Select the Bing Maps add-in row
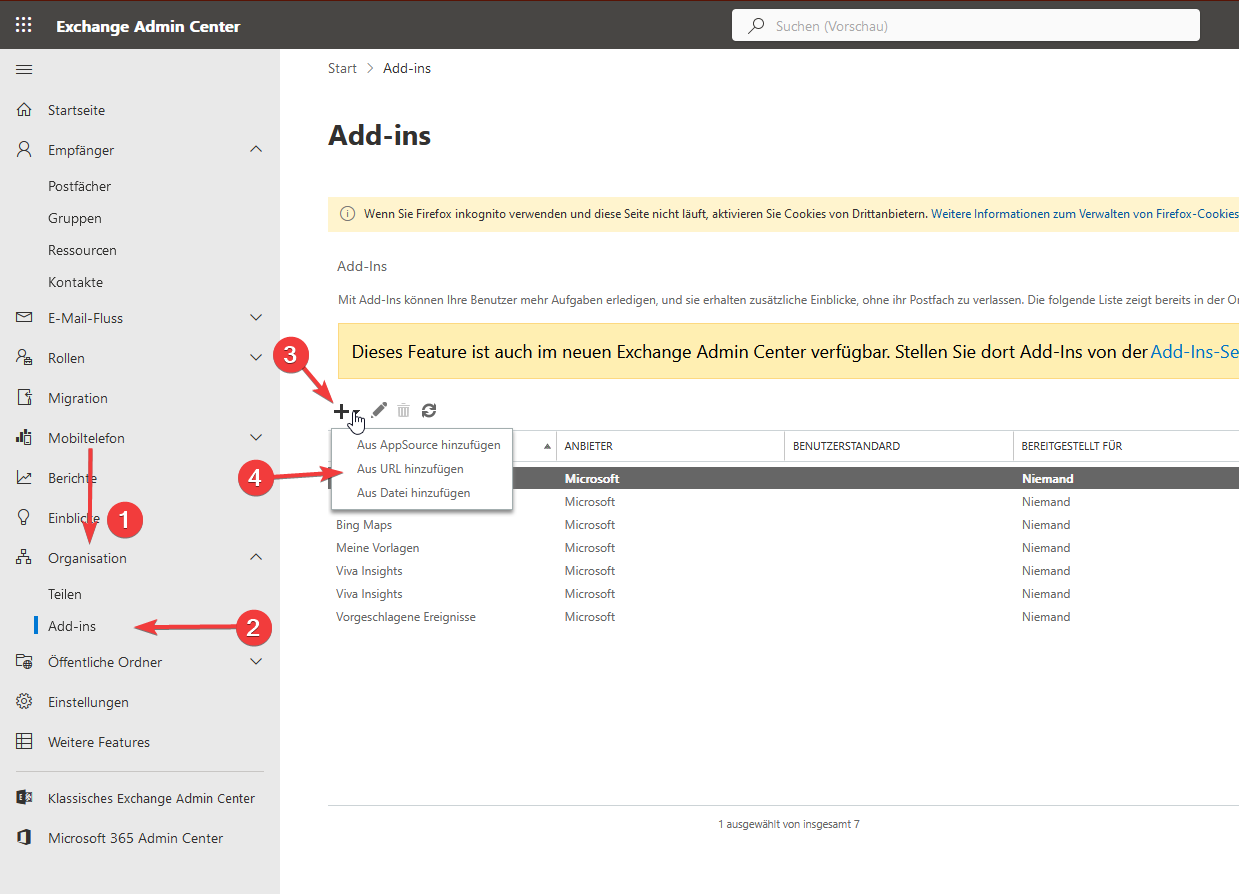Viewport: 1239px width, 894px height. (364, 525)
